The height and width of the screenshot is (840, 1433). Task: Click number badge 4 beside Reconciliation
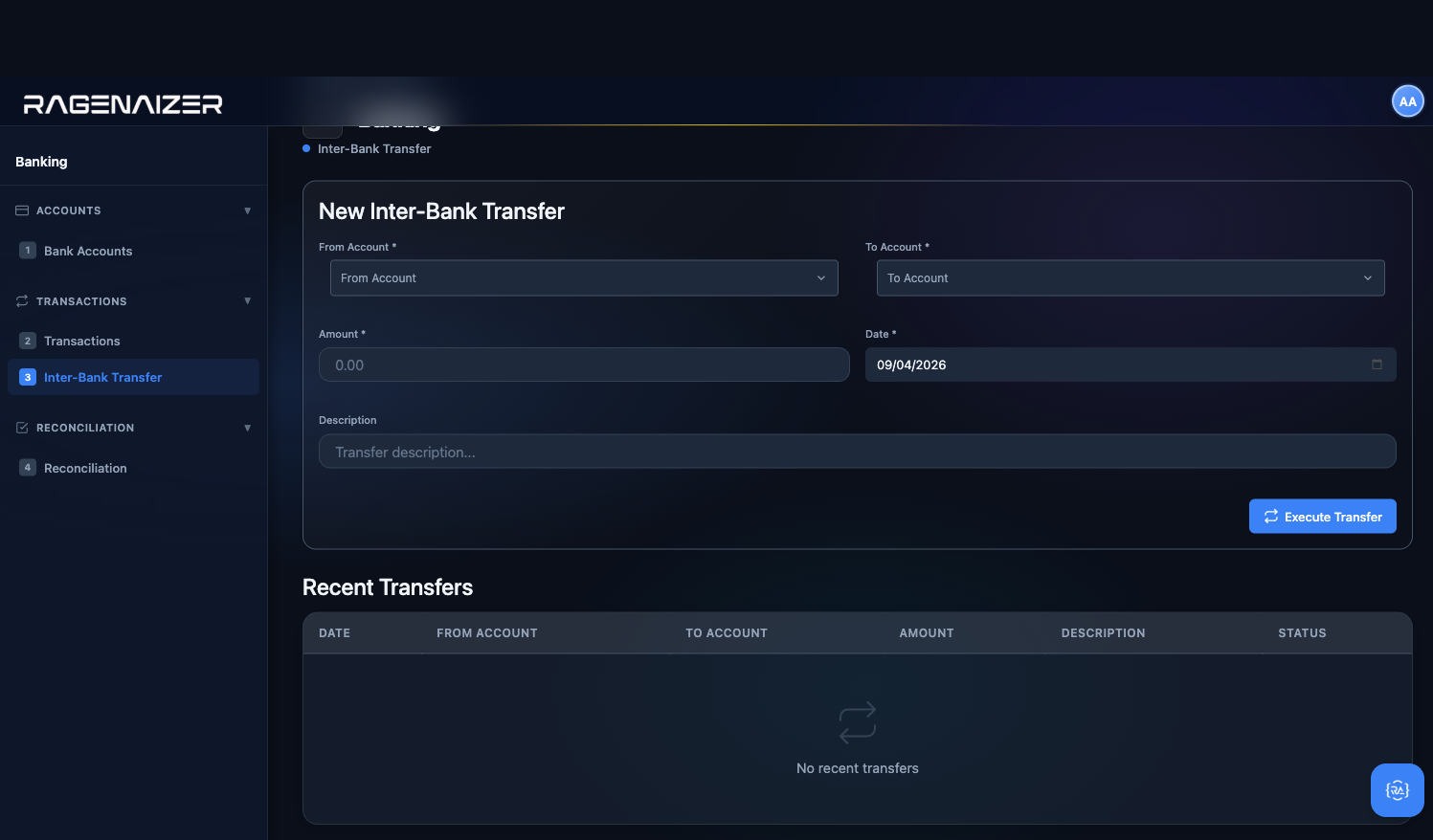28,468
